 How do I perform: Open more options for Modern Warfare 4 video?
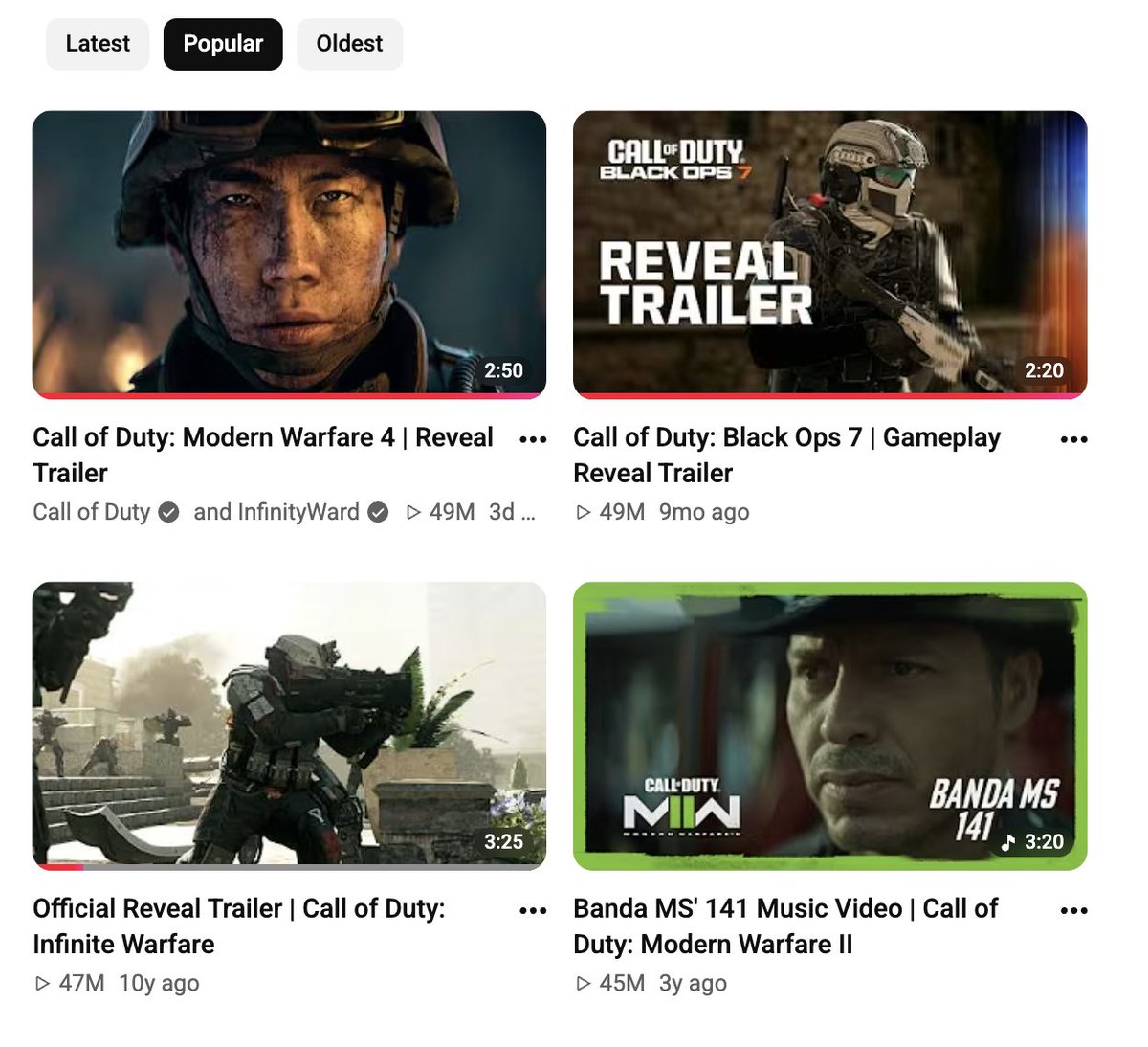(x=533, y=440)
